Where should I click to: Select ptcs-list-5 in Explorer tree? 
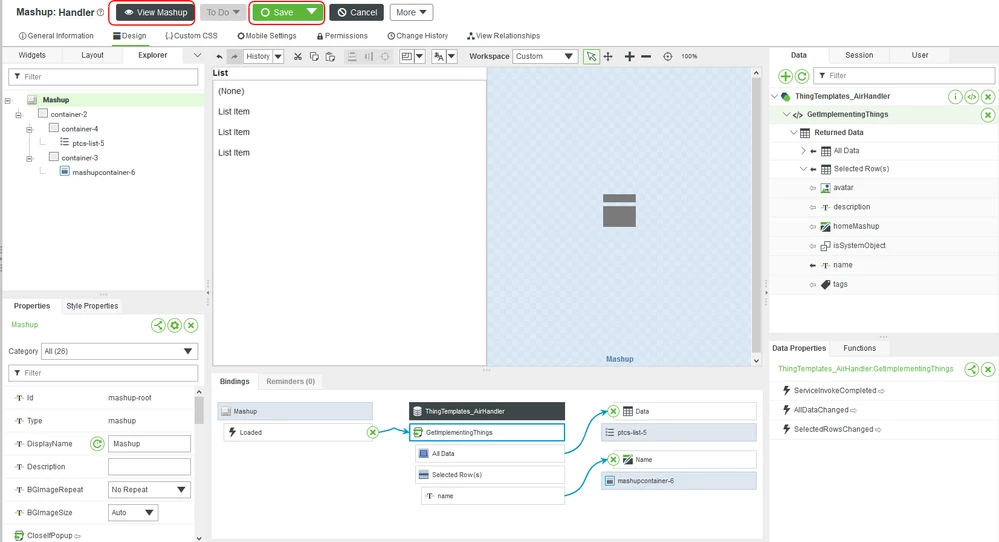[x=88, y=143]
